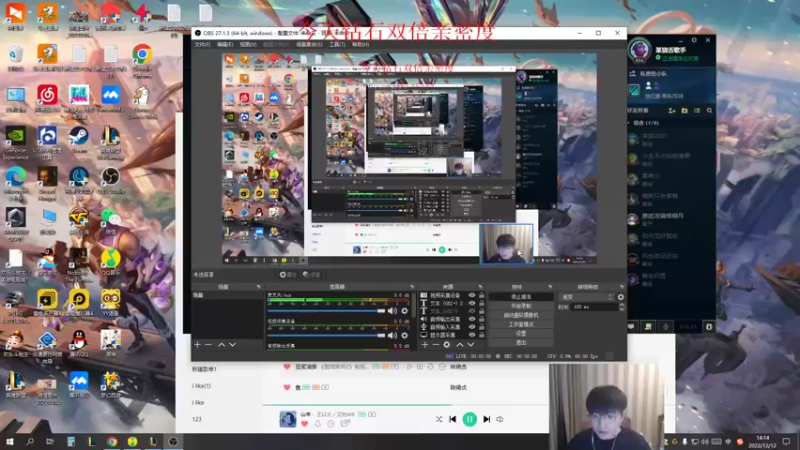Open the Tools menu in OBS
800x450 pixels.
click(337, 45)
